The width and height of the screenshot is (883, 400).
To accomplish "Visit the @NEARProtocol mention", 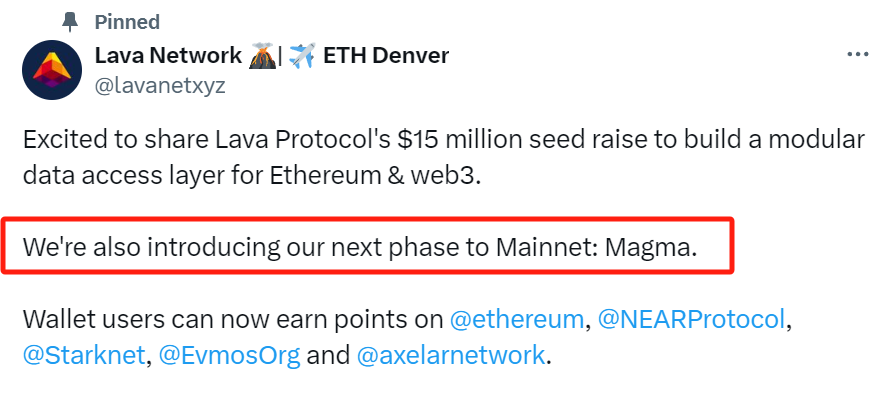I will [691, 319].
